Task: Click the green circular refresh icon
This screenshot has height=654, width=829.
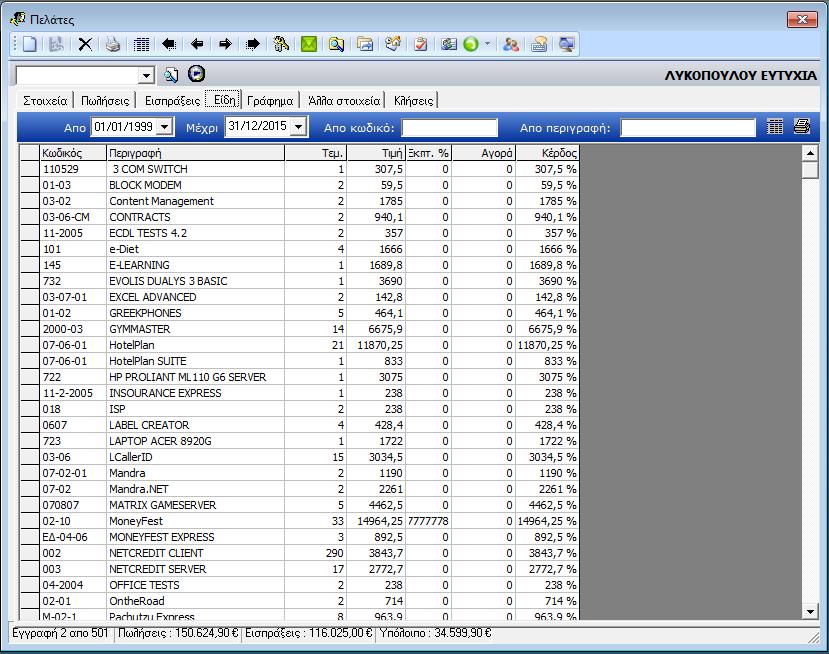Action: pyautogui.click(x=471, y=44)
